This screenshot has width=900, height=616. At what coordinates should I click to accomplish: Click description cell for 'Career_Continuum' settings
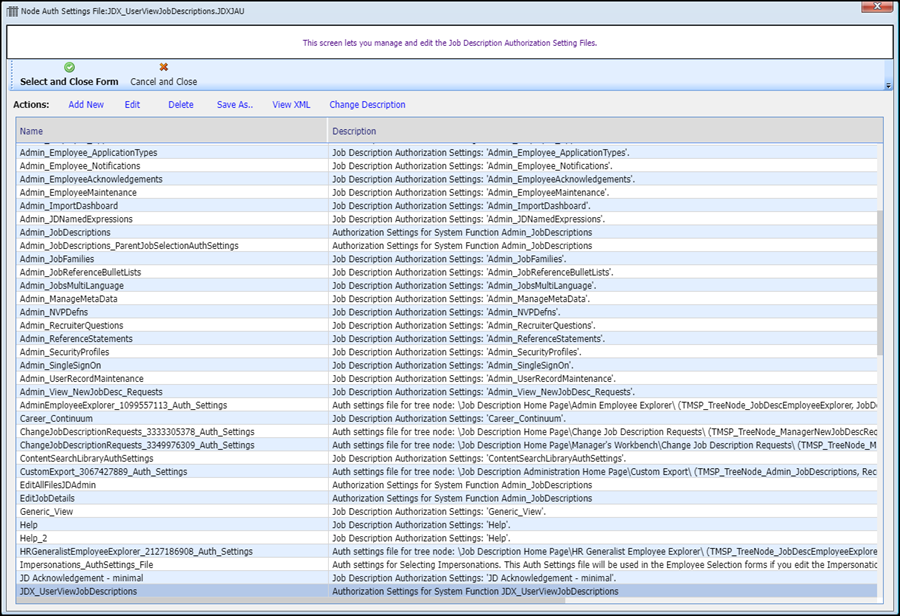coord(603,419)
